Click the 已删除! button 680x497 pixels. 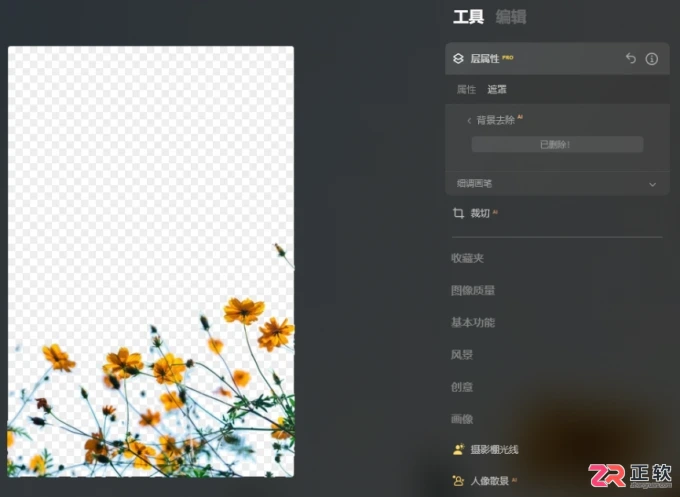click(557, 144)
